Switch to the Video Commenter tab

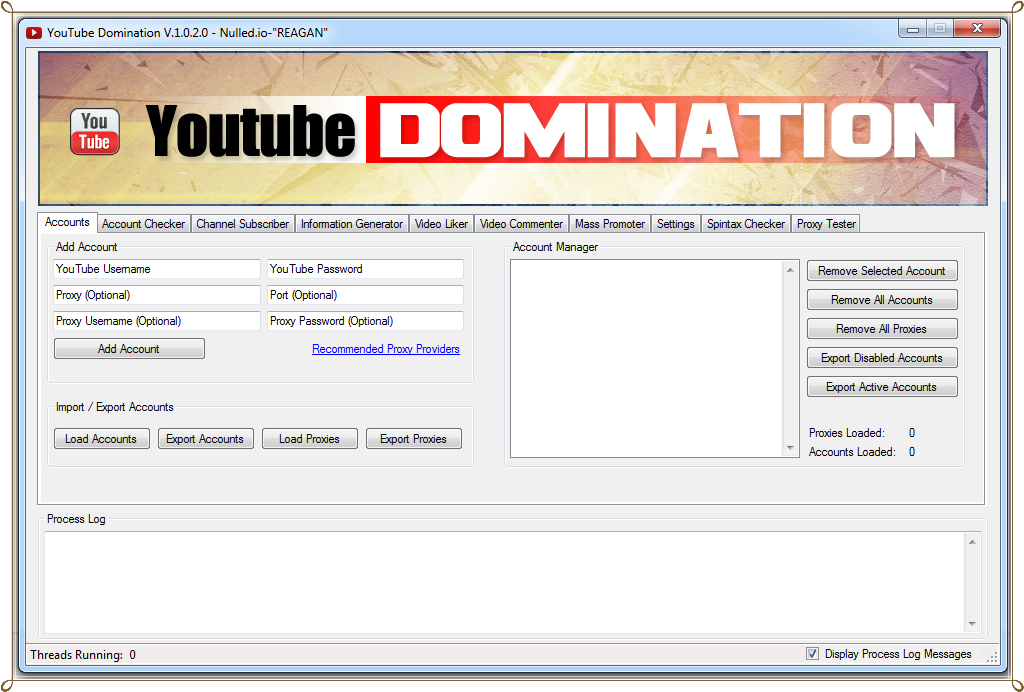coord(519,223)
